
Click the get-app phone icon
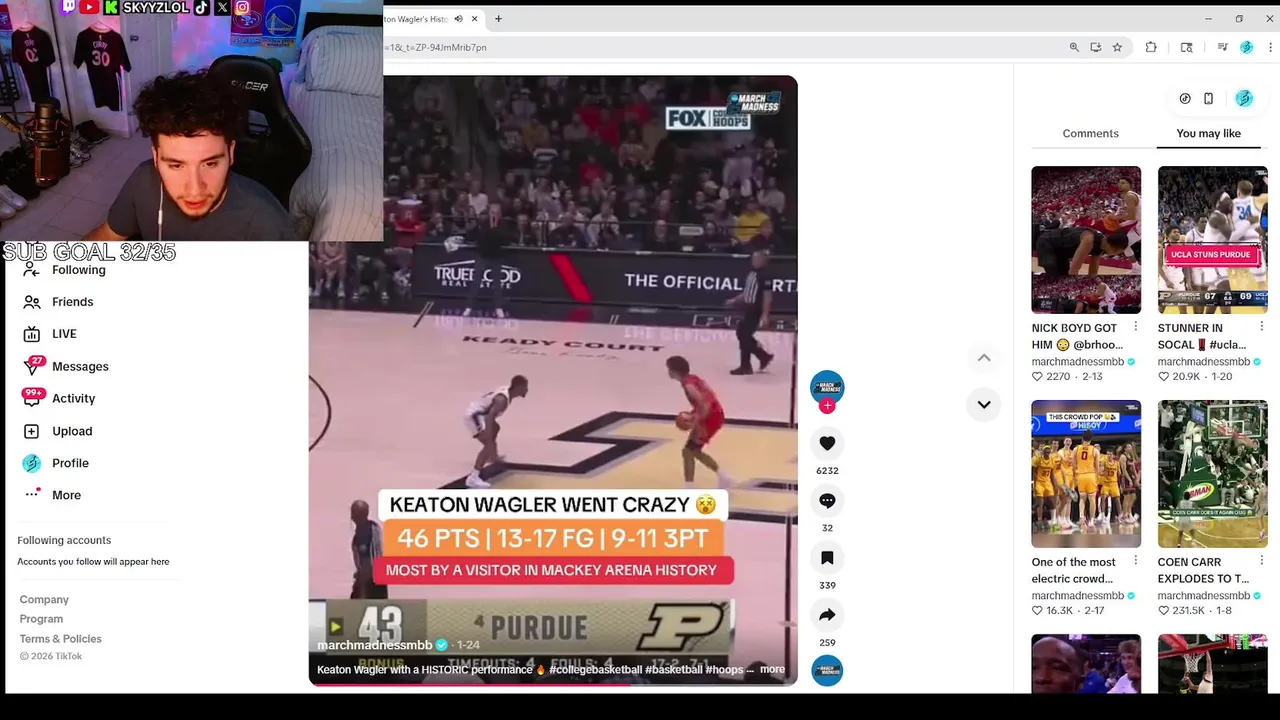pyautogui.click(x=1208, y=98)
